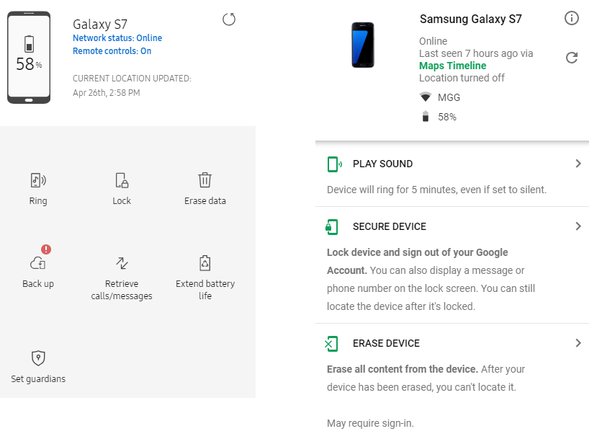Click the Ring icon
This screenshot has height=439, width=602.
pyautogui.click(x=38, y=181)
